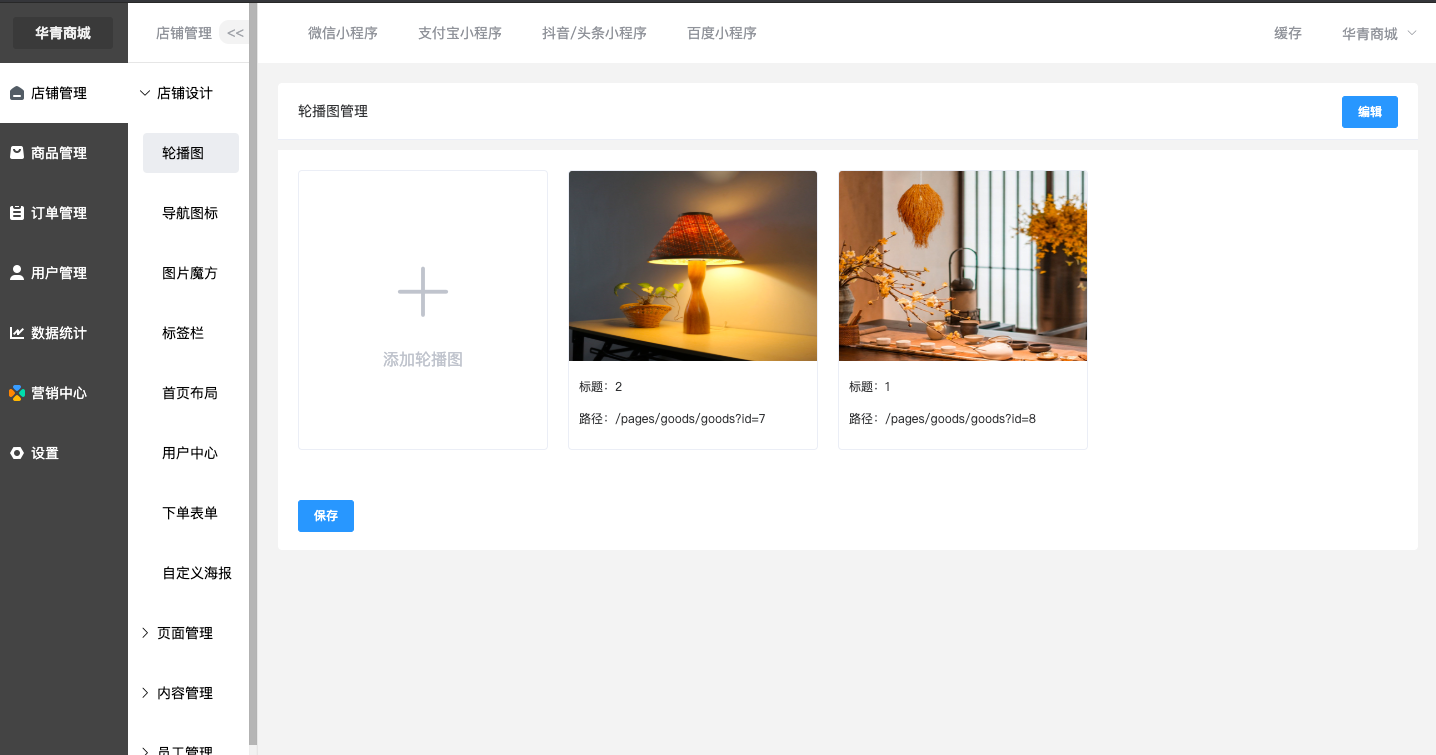Expand the 内容管理 section

[x=146, y=693]
